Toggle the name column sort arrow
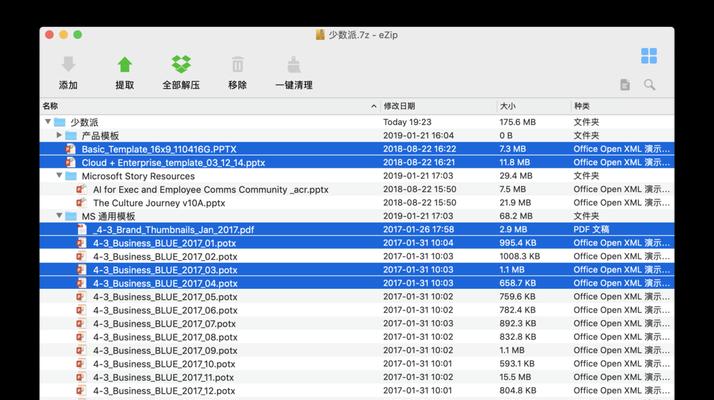 pos(374,106)
